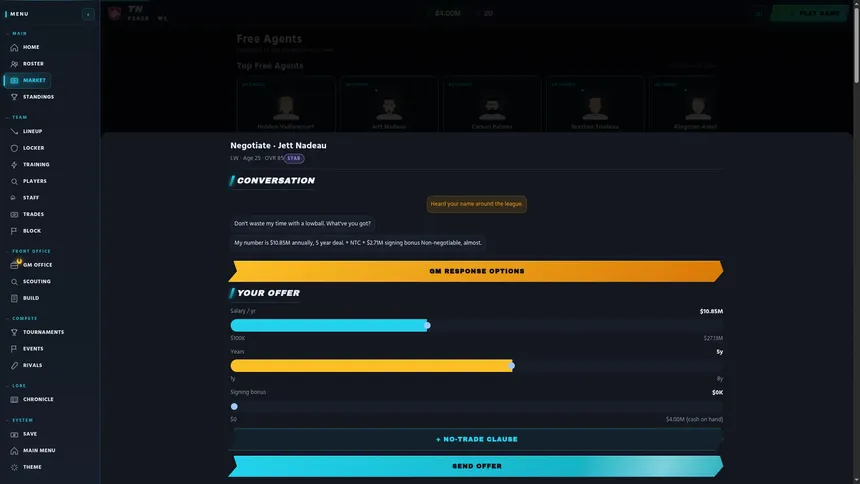Open GM Response Options banner
This screenshot has width=860, height=484.
coord(476,271)
